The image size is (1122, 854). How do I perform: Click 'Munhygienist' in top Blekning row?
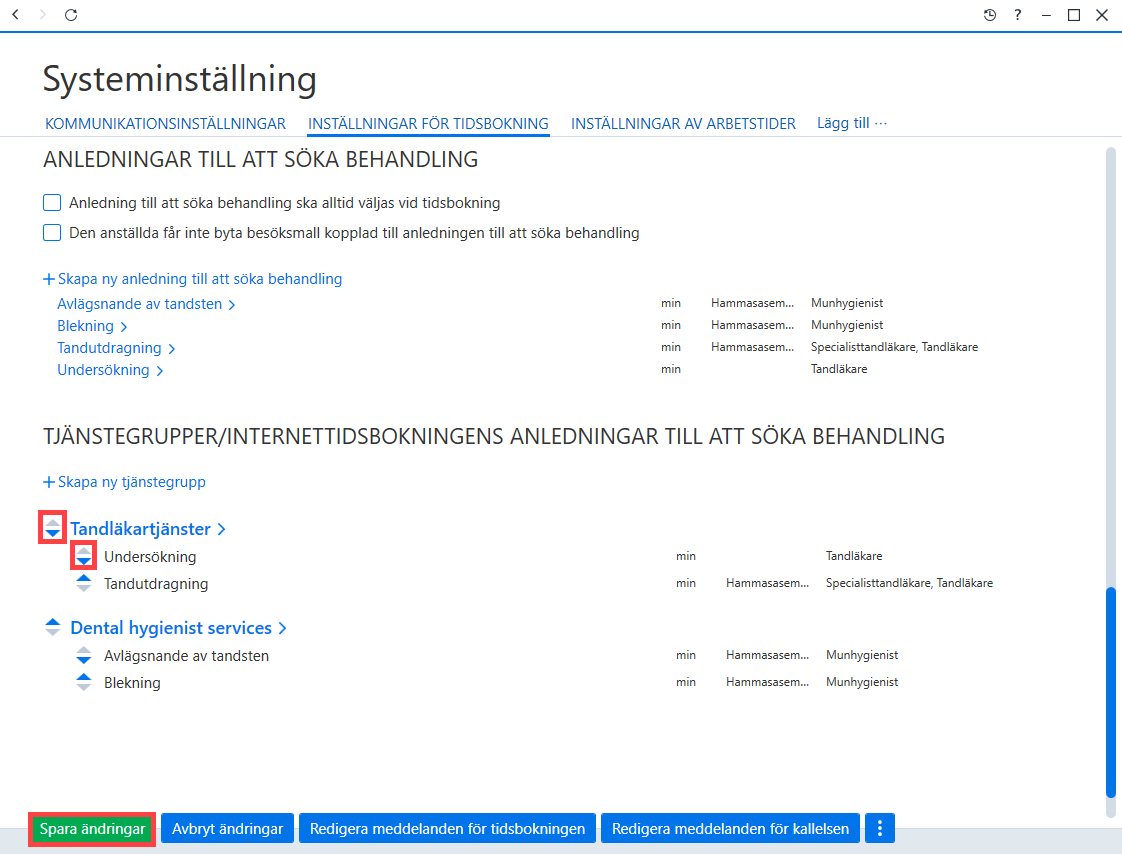point(847,325)
